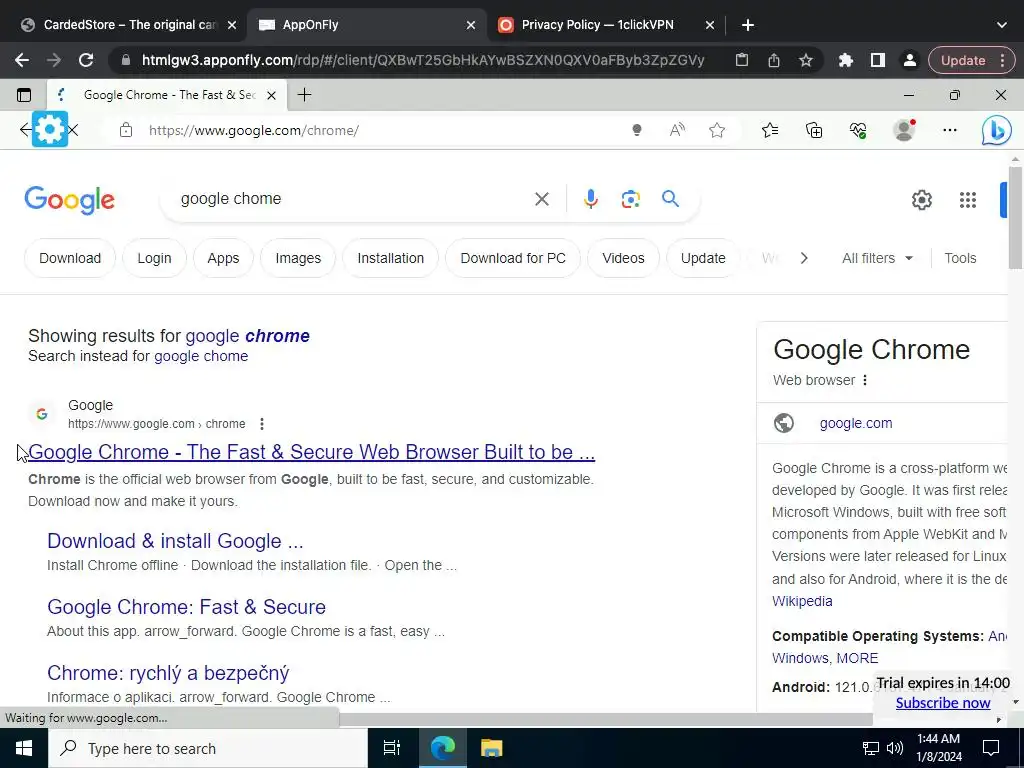Open Google Chrome Fast & Secure Web Browser result
The height and width of the screenshot is (768, 1024).
(312, 452)
